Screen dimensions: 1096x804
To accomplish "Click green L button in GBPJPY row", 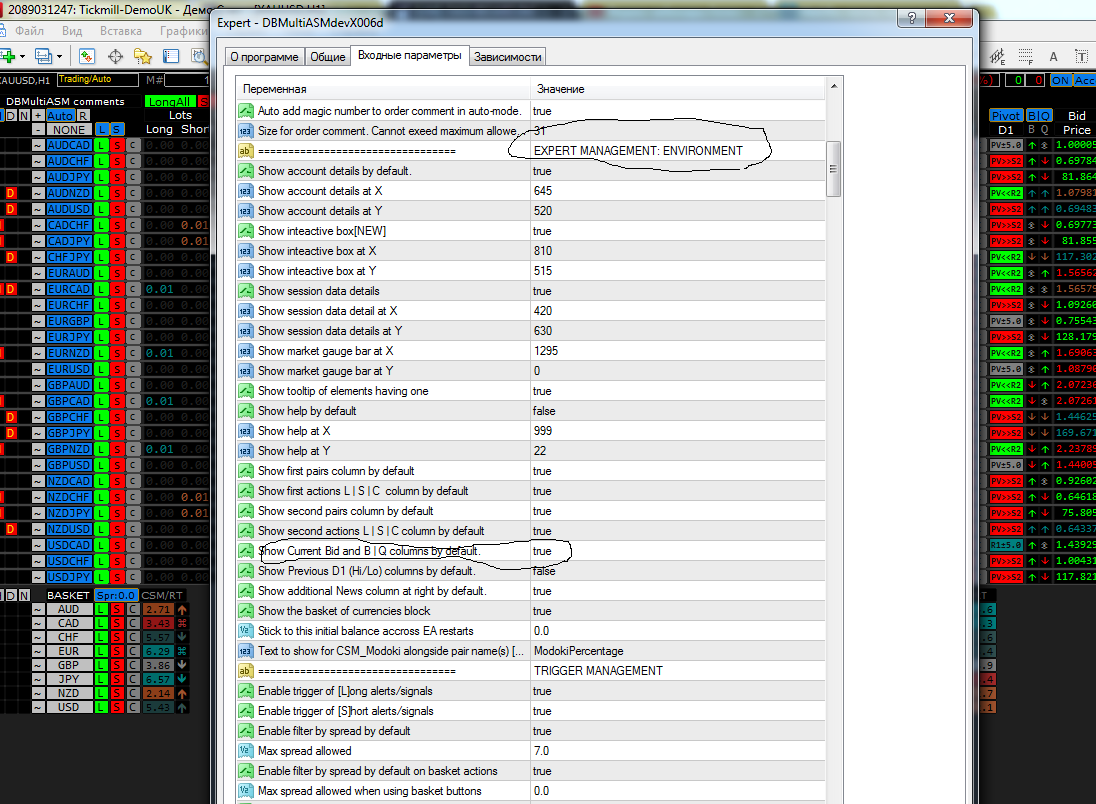I will point(102,433).
